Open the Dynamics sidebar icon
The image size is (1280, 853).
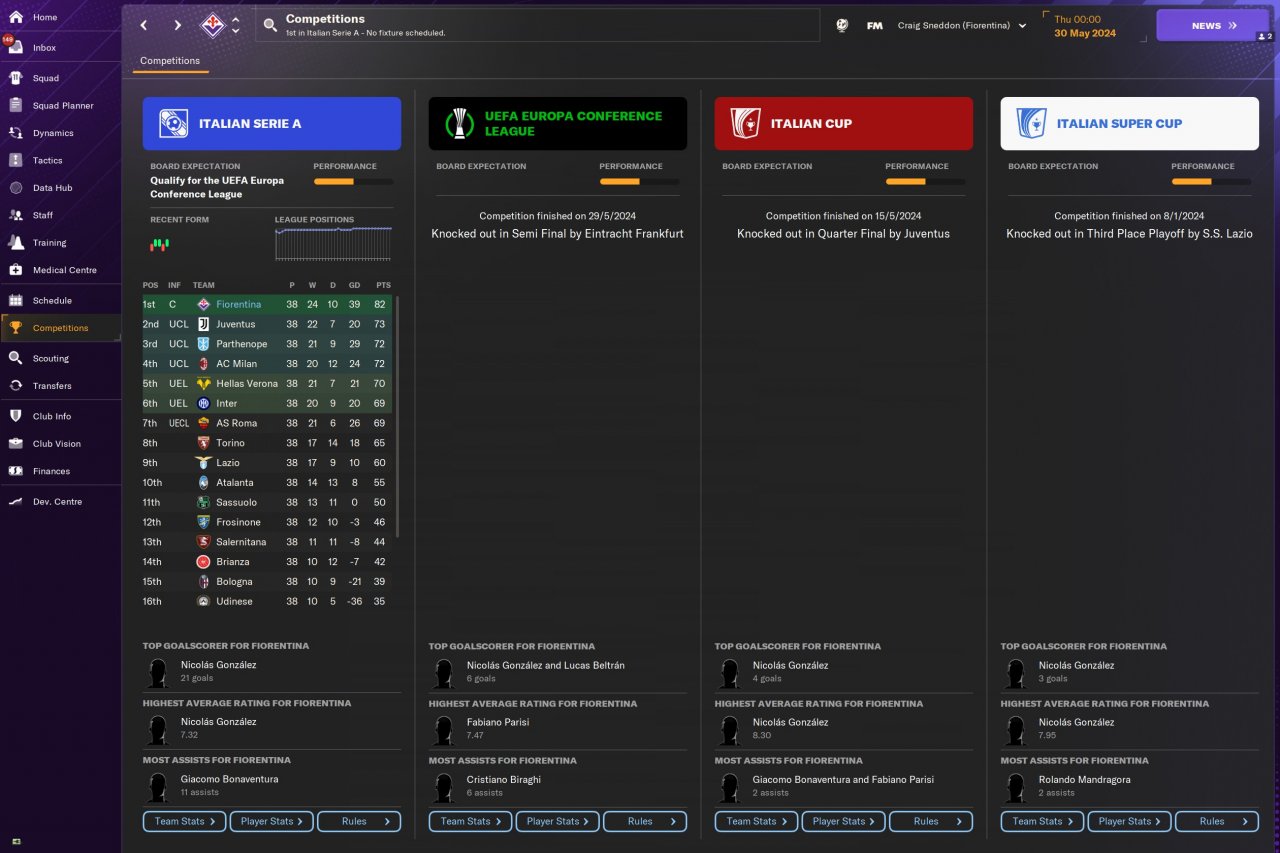tap(15, 133)
